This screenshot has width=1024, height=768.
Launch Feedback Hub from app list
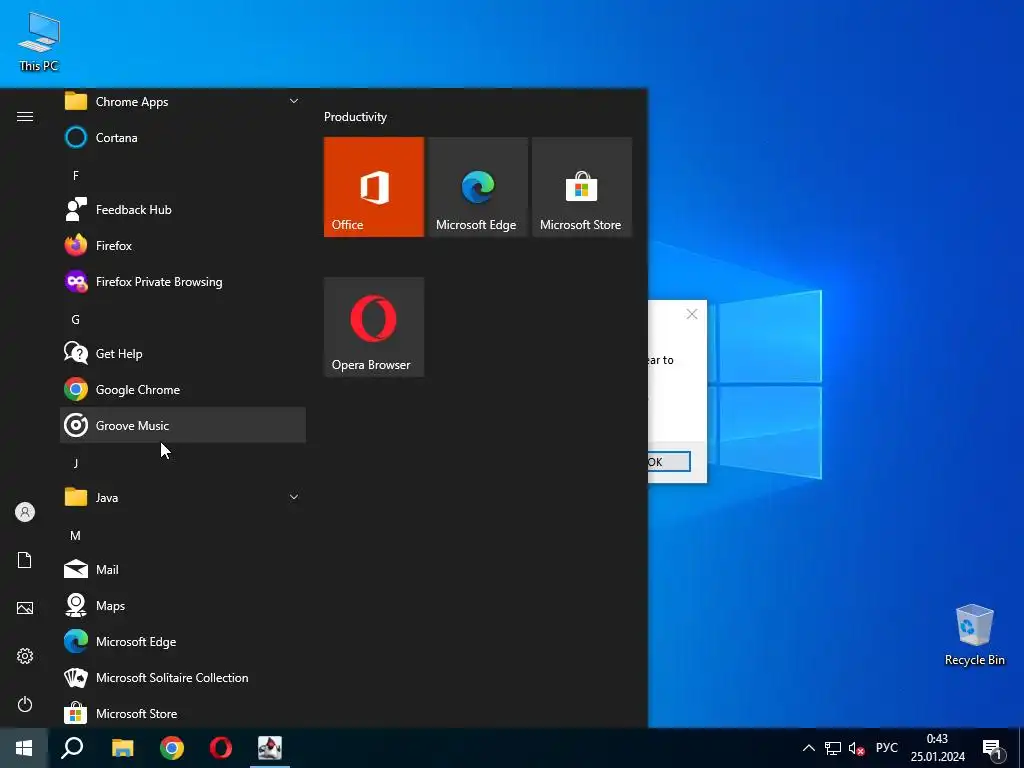click(x=183, y=210)
